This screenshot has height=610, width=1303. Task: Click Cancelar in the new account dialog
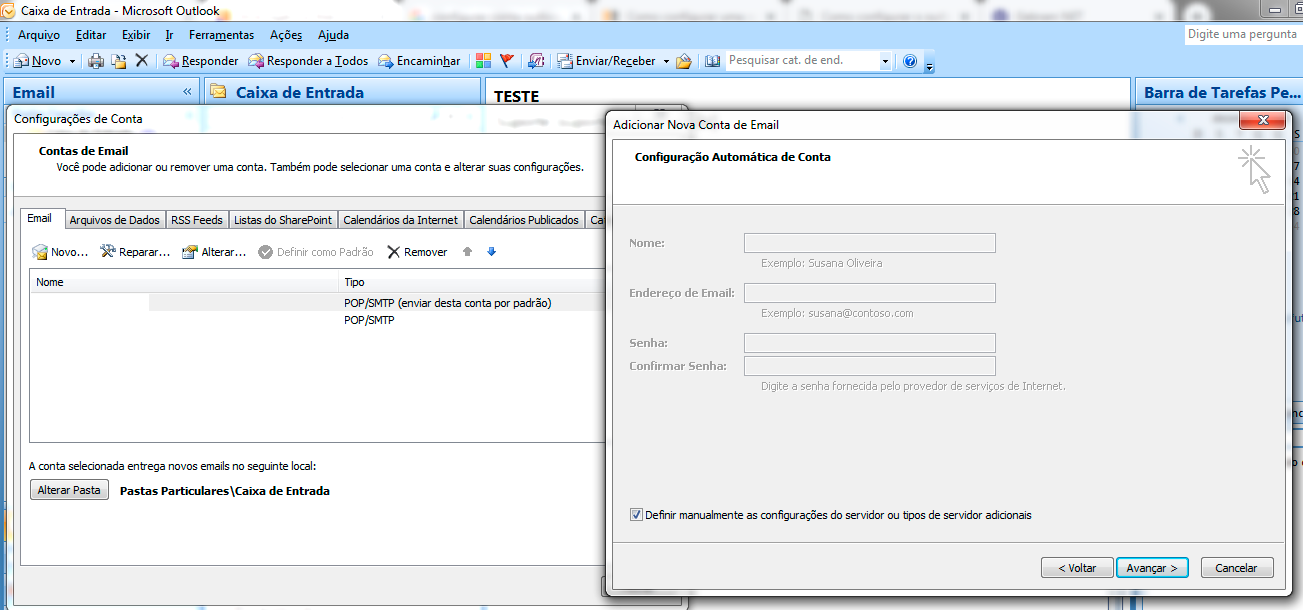pyautogui.click(x=1237, y=567)
